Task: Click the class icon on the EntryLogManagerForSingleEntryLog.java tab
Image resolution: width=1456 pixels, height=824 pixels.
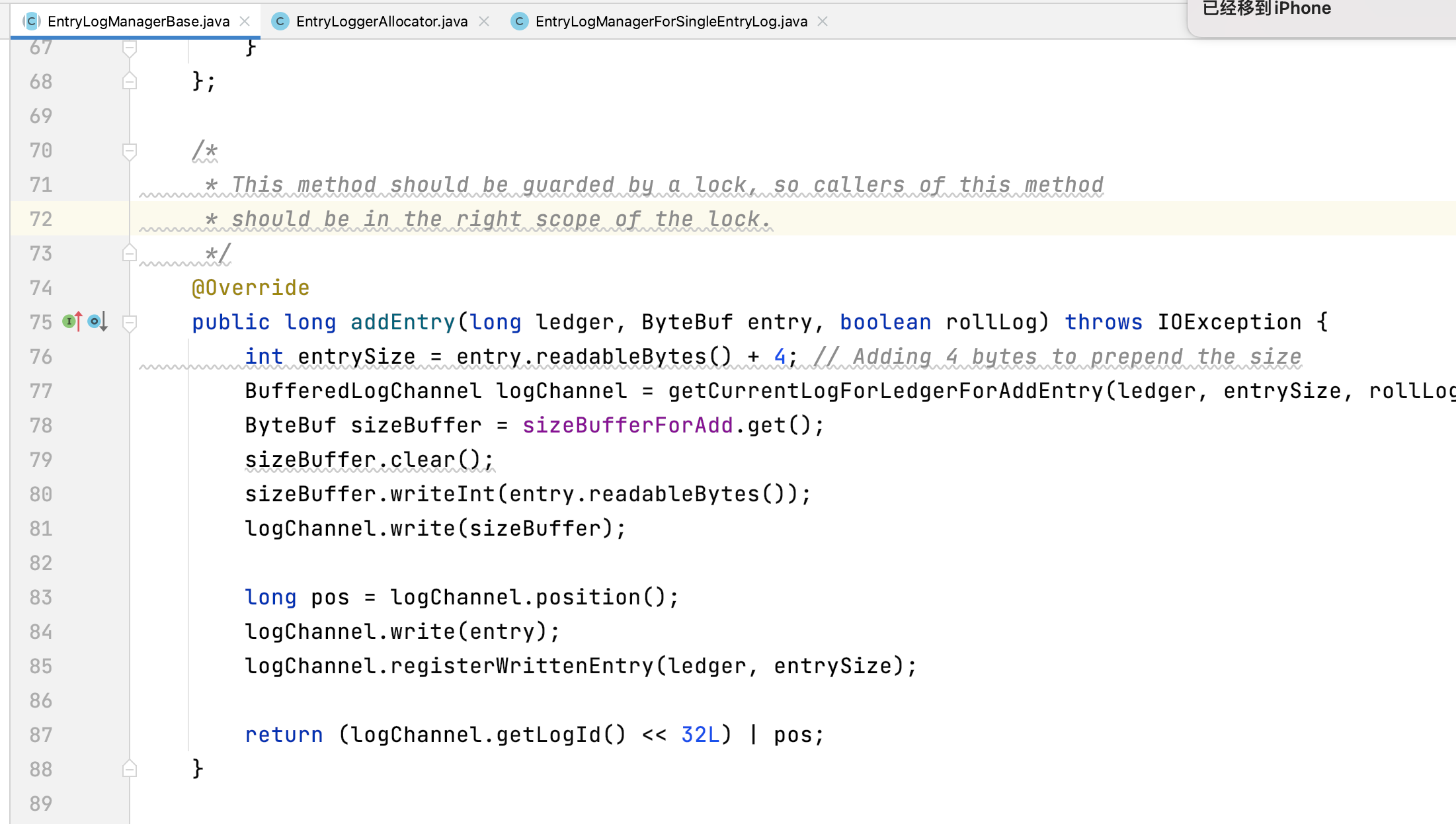Action: point(520,21)
